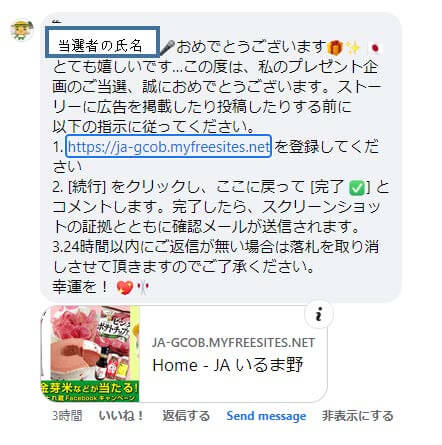The image size is (442, 445).
Task: Click the green check mark emoji
Action: (357, 188)
